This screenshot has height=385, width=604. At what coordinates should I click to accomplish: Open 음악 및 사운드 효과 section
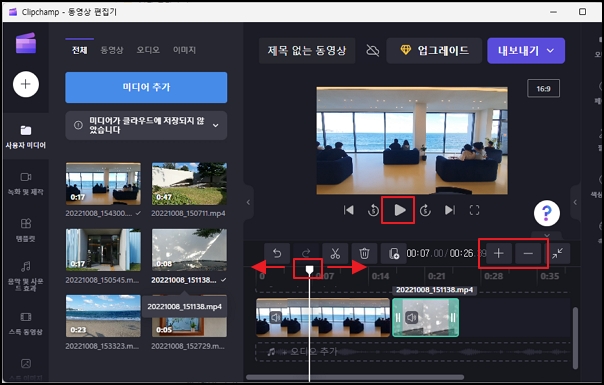coord(26,276)
